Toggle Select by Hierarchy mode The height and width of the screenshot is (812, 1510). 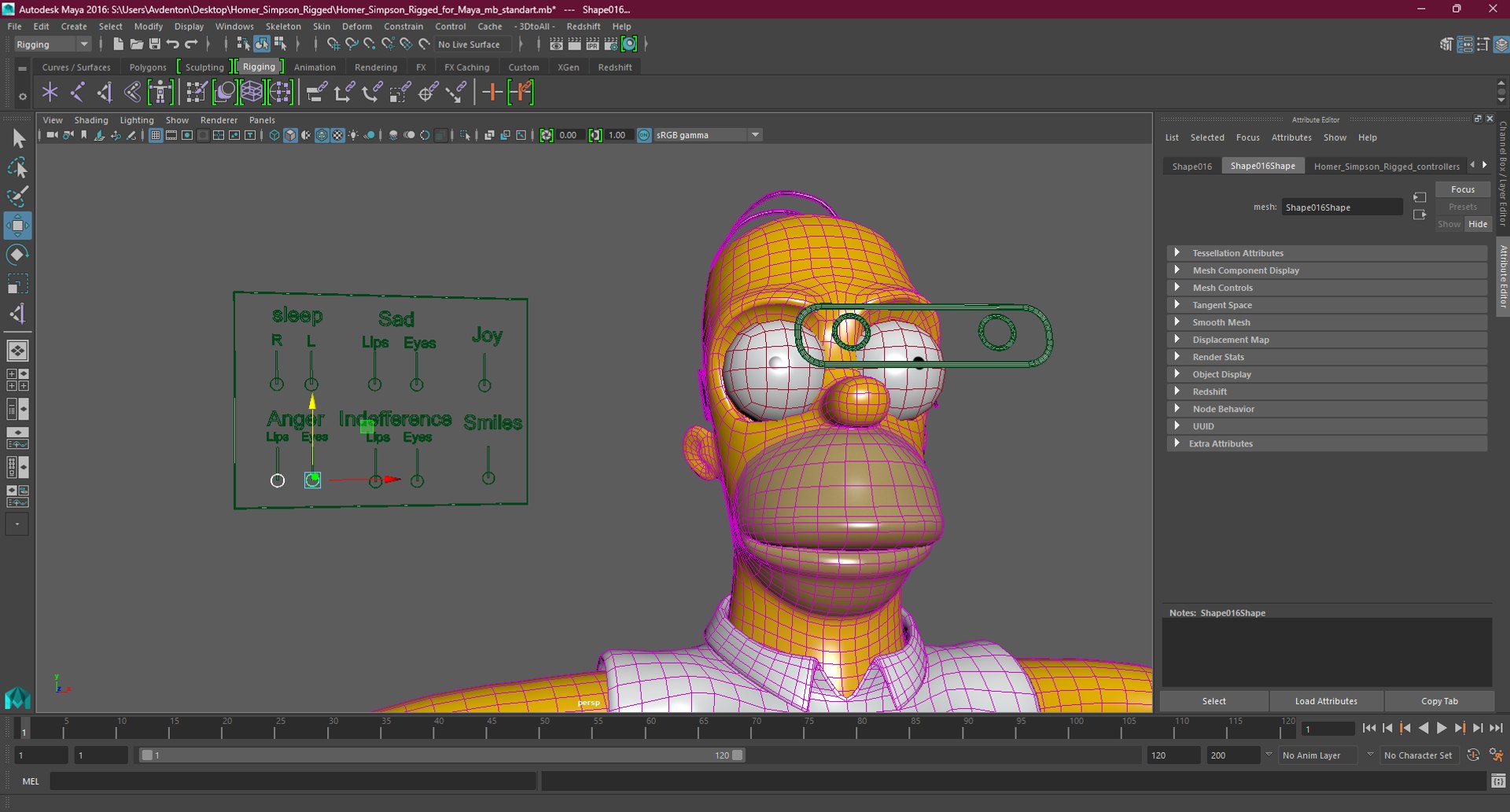244,45
